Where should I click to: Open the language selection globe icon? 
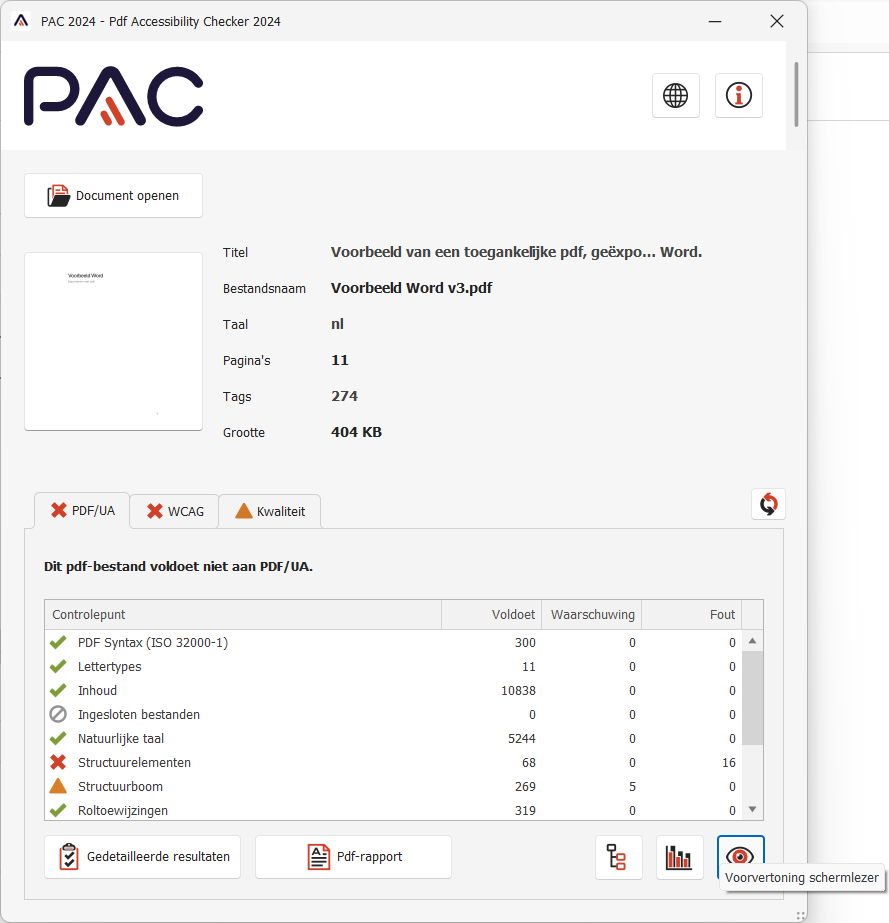point(675,95)
